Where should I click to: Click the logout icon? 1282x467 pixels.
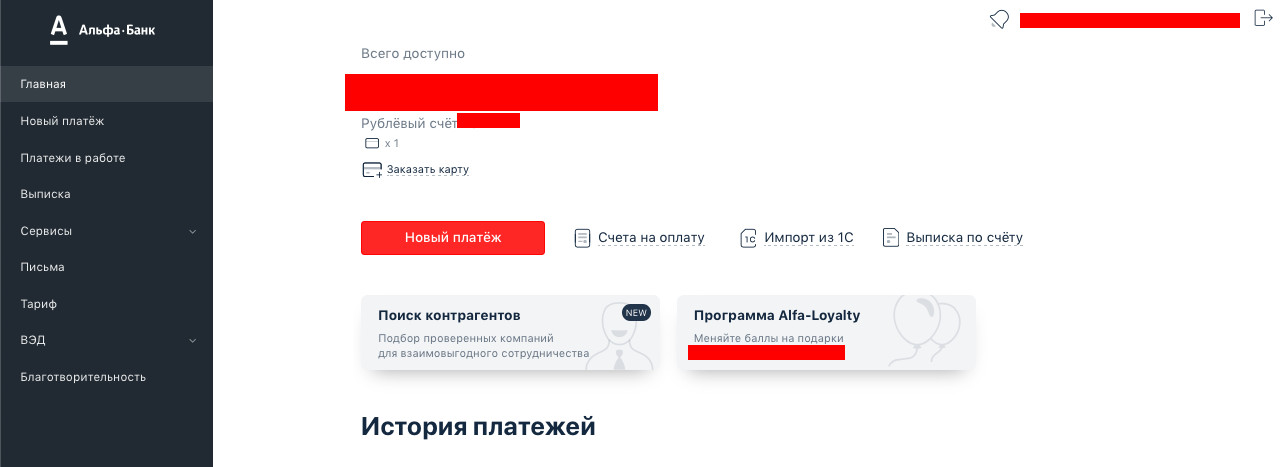pyautogui.click(x=1262, y=18)
